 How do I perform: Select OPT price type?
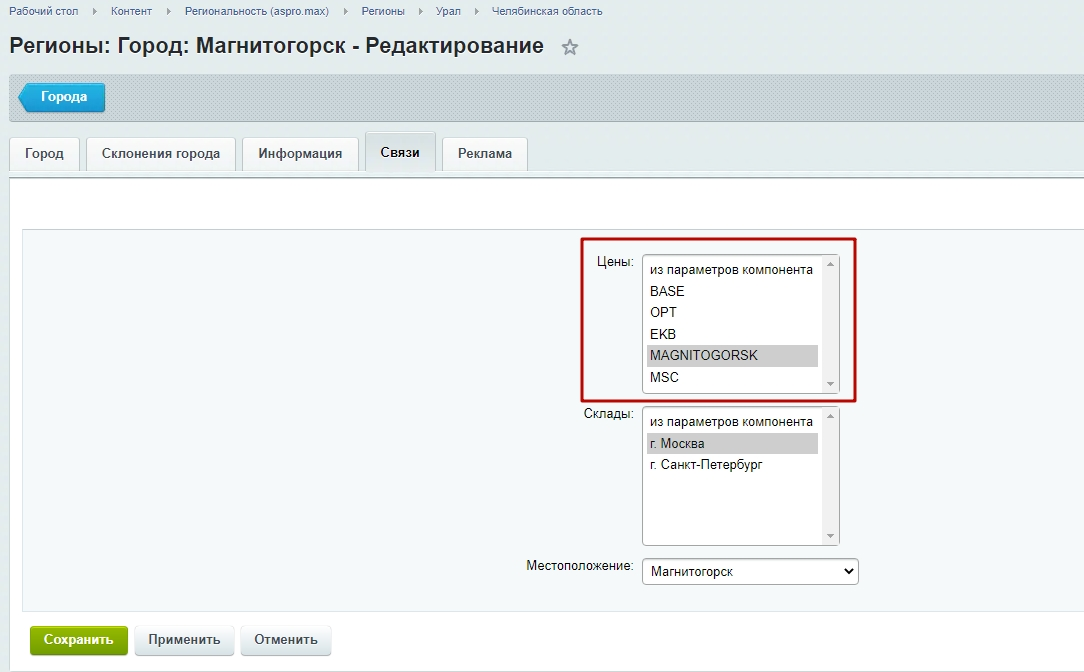click(x=663, y=313)
